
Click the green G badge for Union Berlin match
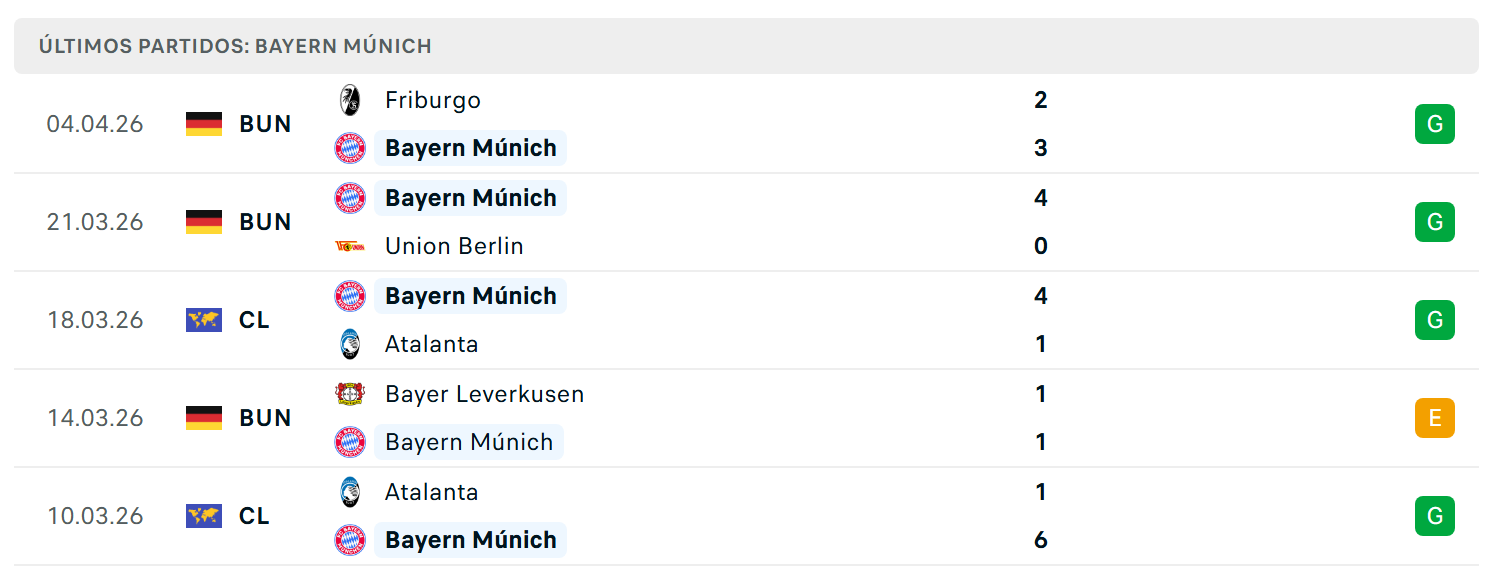pos(1435,222)
